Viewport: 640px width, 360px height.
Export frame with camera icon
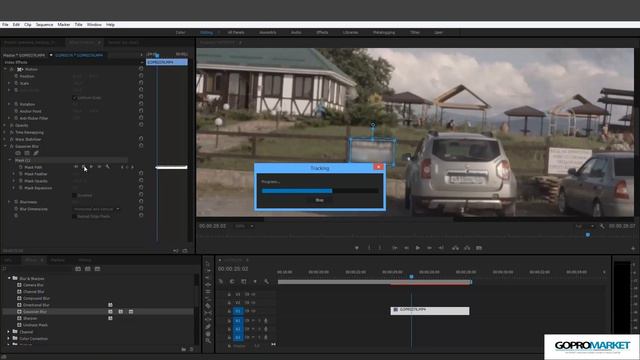tap(479, 248)
